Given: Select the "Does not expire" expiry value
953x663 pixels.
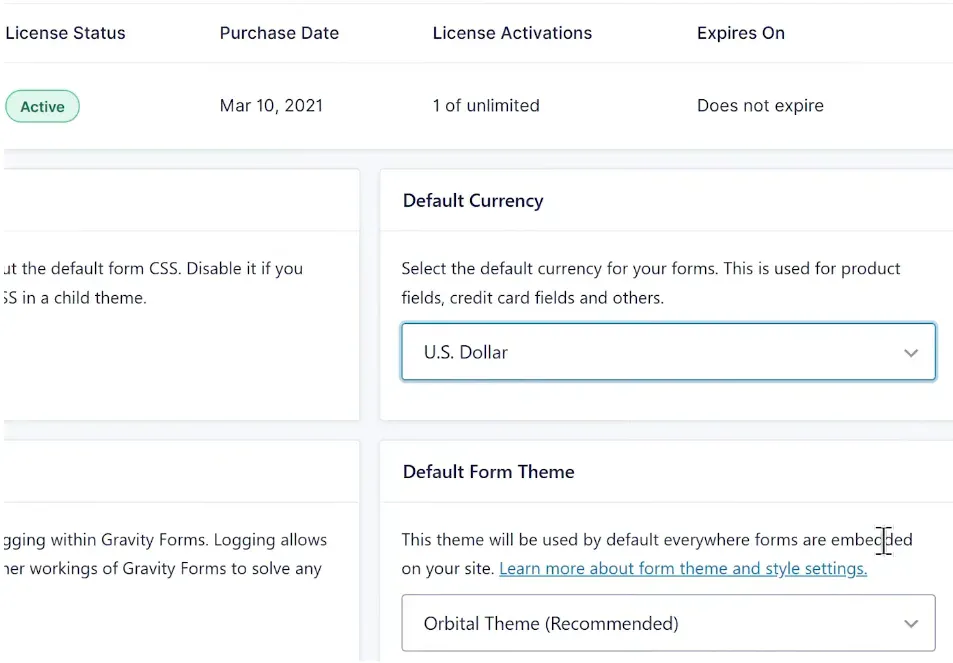Looking at the screenshot, I should [760, 106].
